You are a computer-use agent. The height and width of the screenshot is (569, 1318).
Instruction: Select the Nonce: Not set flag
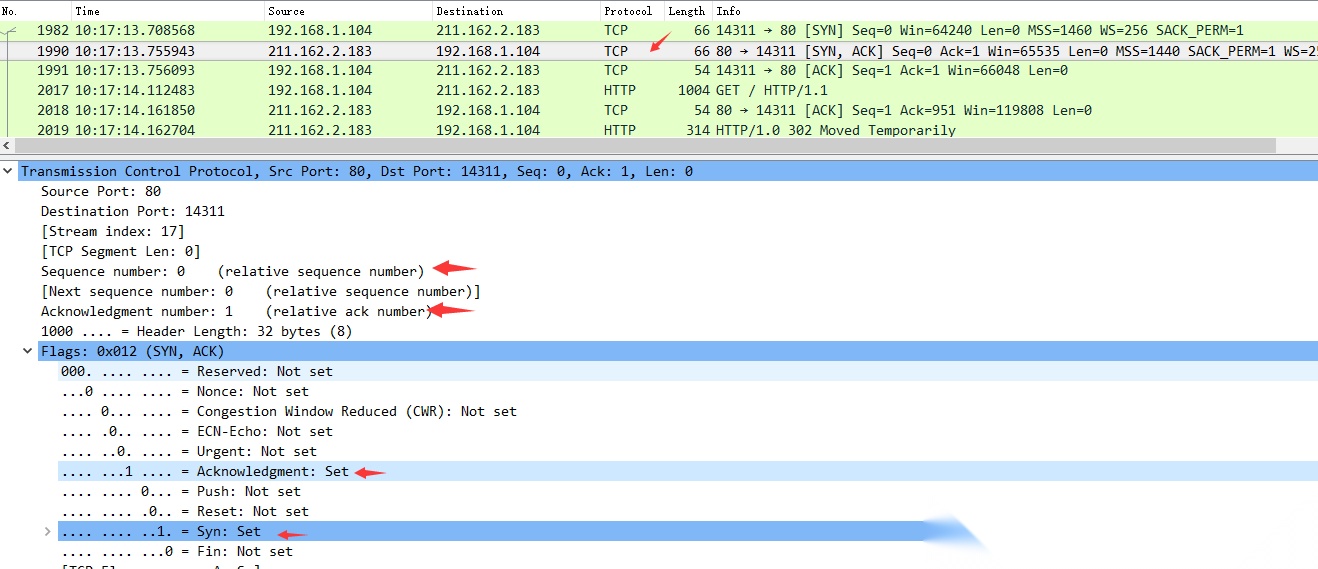185,391
